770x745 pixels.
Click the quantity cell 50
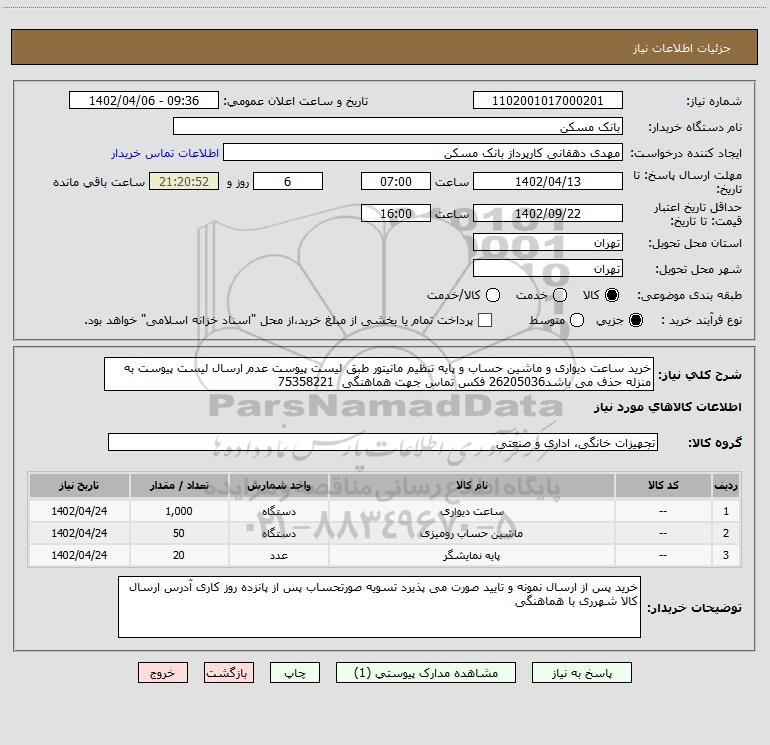[x=179, y=533]
